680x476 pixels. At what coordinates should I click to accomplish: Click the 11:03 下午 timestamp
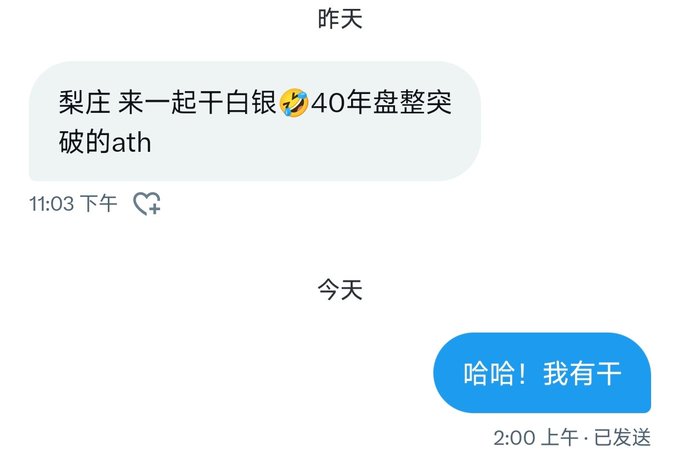coord(73,203)
